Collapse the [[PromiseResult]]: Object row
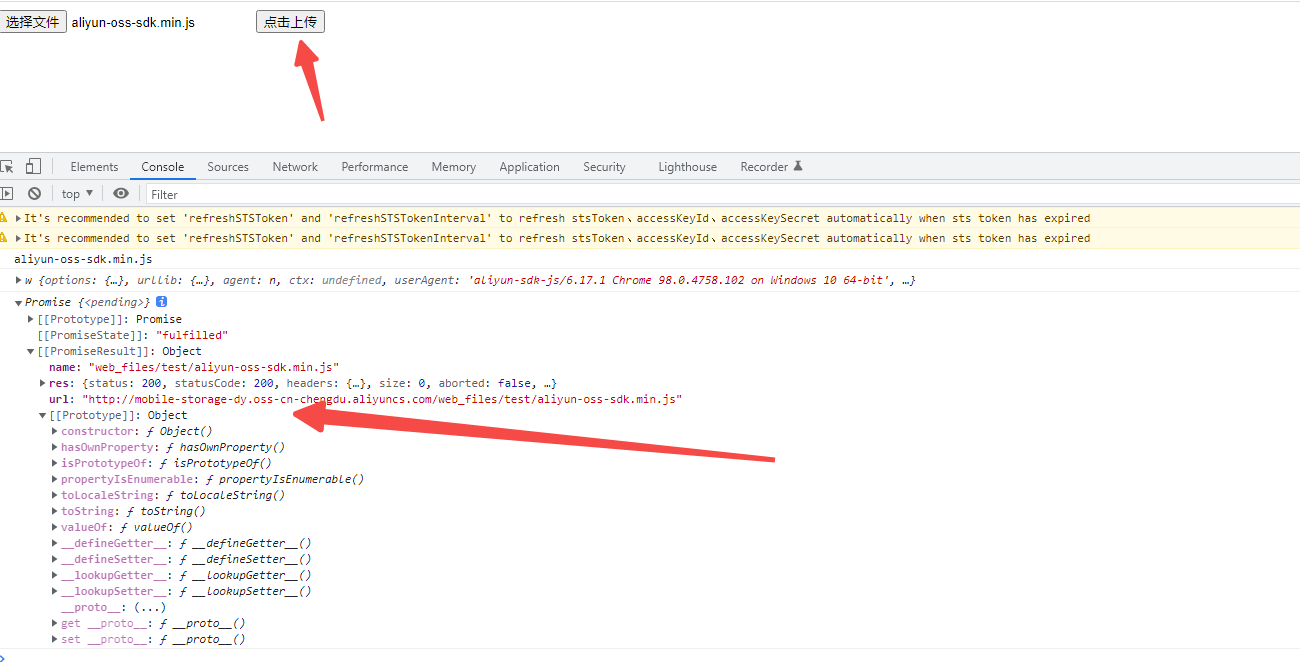 [x=30, y=351]
